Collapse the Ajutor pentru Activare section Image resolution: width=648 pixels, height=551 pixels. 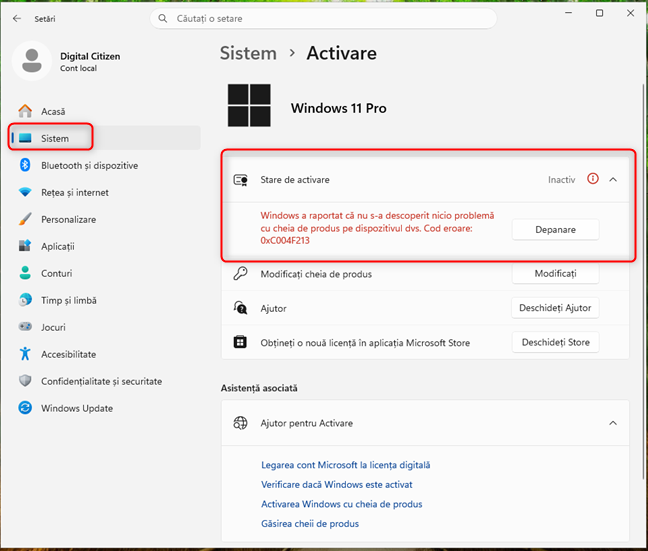click(x=613, y=423)
